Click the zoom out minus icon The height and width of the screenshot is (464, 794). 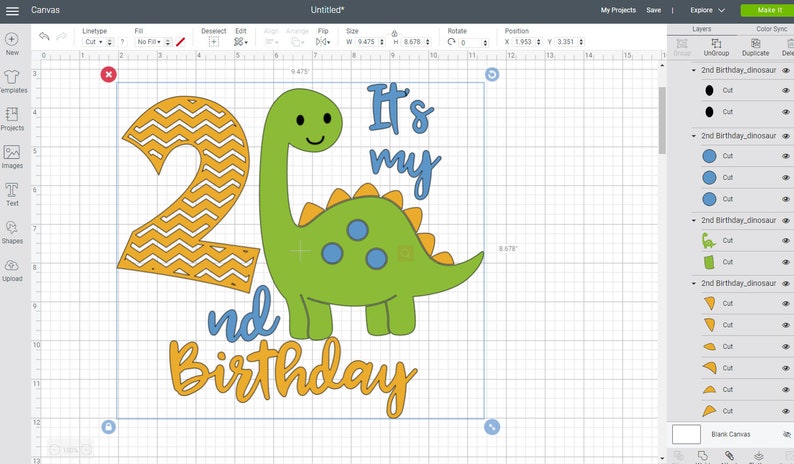[x=54, y=449]
